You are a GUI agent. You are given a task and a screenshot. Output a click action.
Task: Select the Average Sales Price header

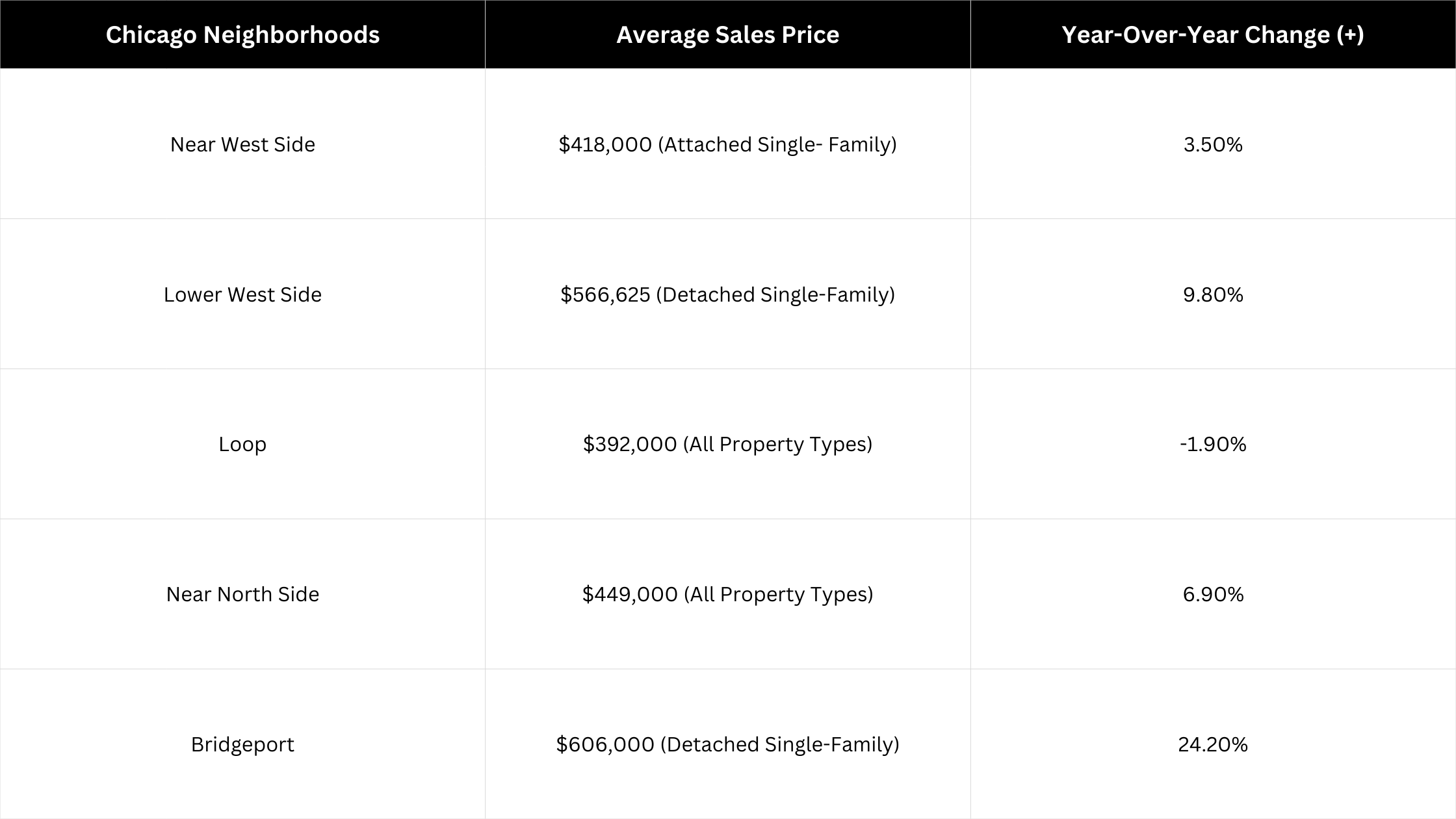728,34
